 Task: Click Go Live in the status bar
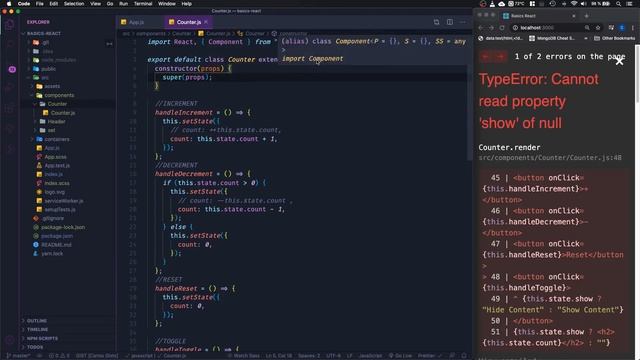400,356
